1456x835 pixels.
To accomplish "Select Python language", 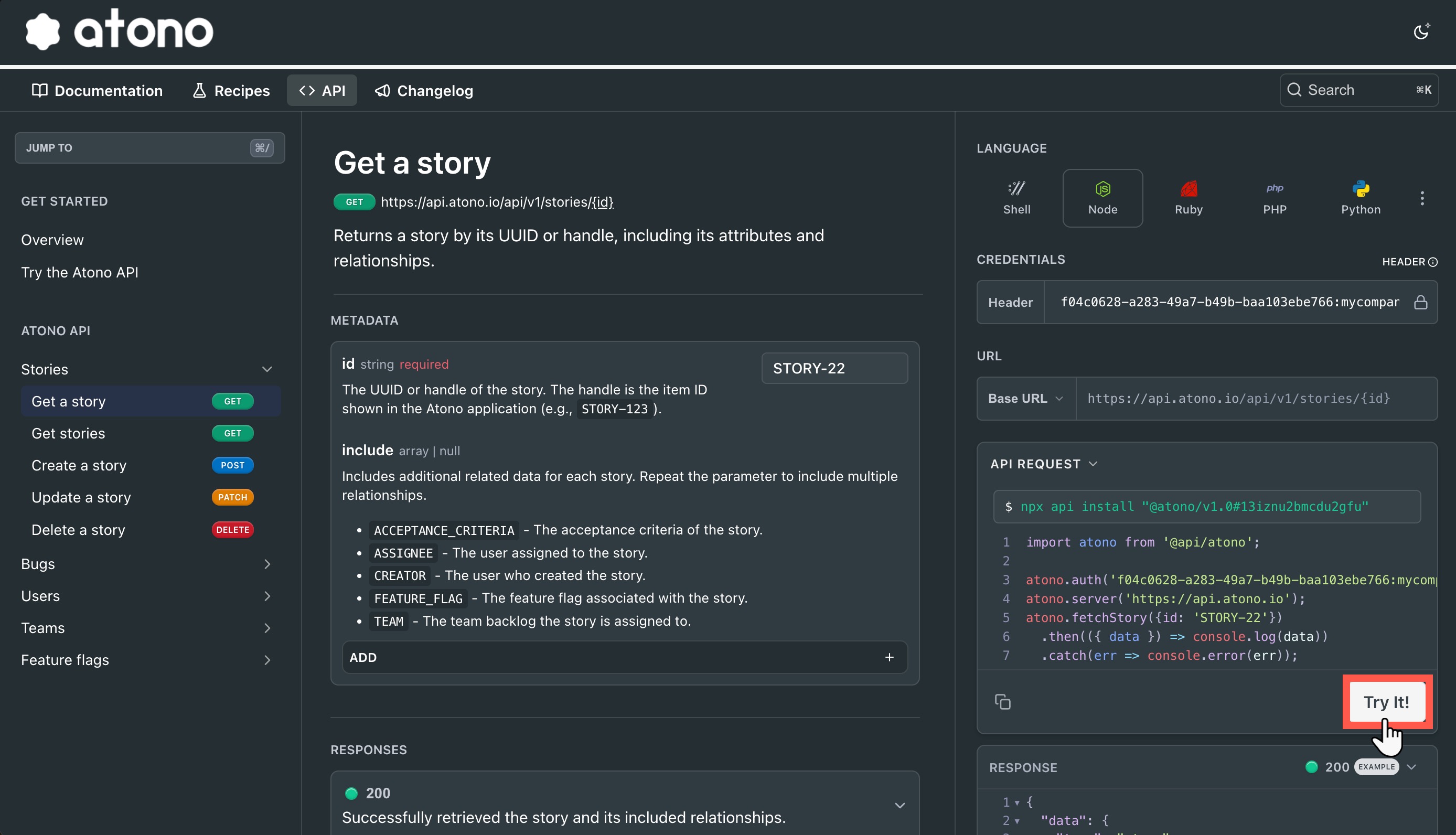I will pos(1361,198).
